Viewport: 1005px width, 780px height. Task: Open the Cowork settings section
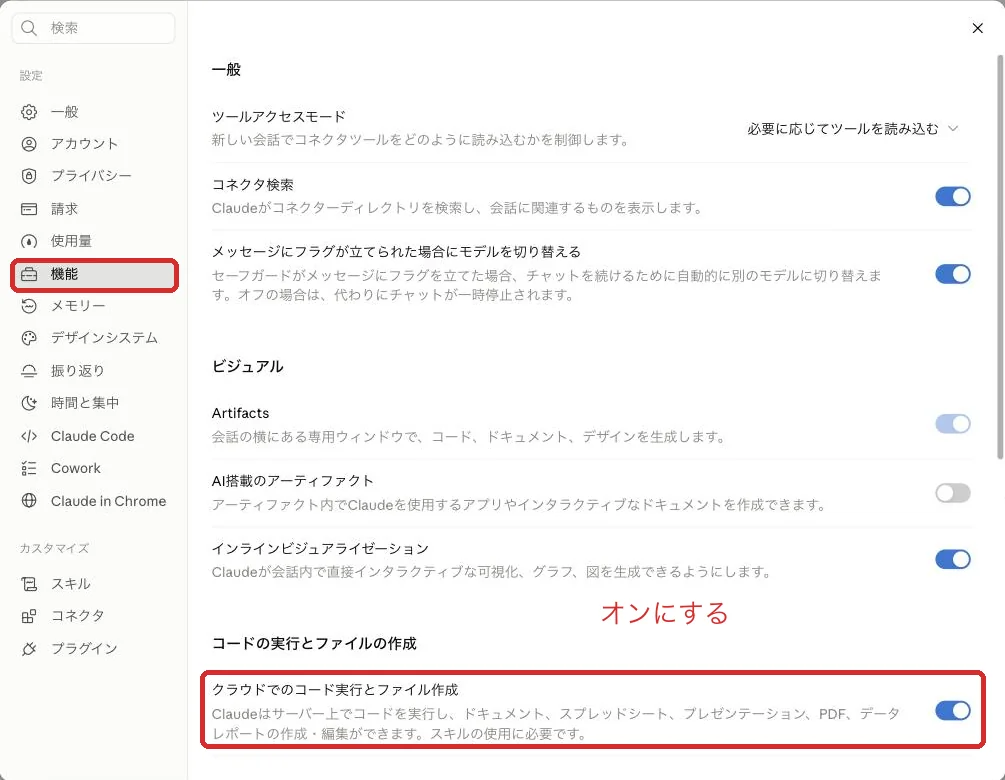(x=94, y=469)
